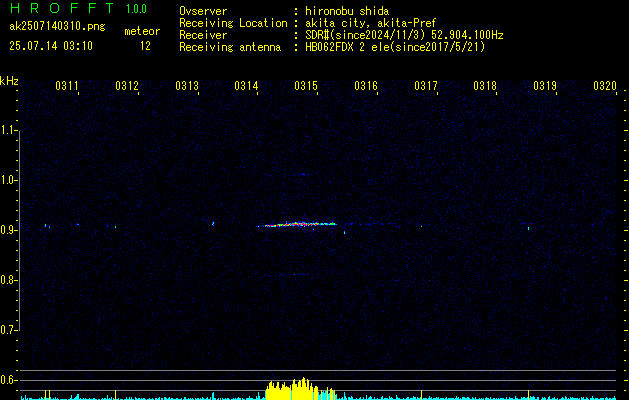The image size is (629, 400).
Task: Click the meteor count value 12
Action: (x=146, y=46)
